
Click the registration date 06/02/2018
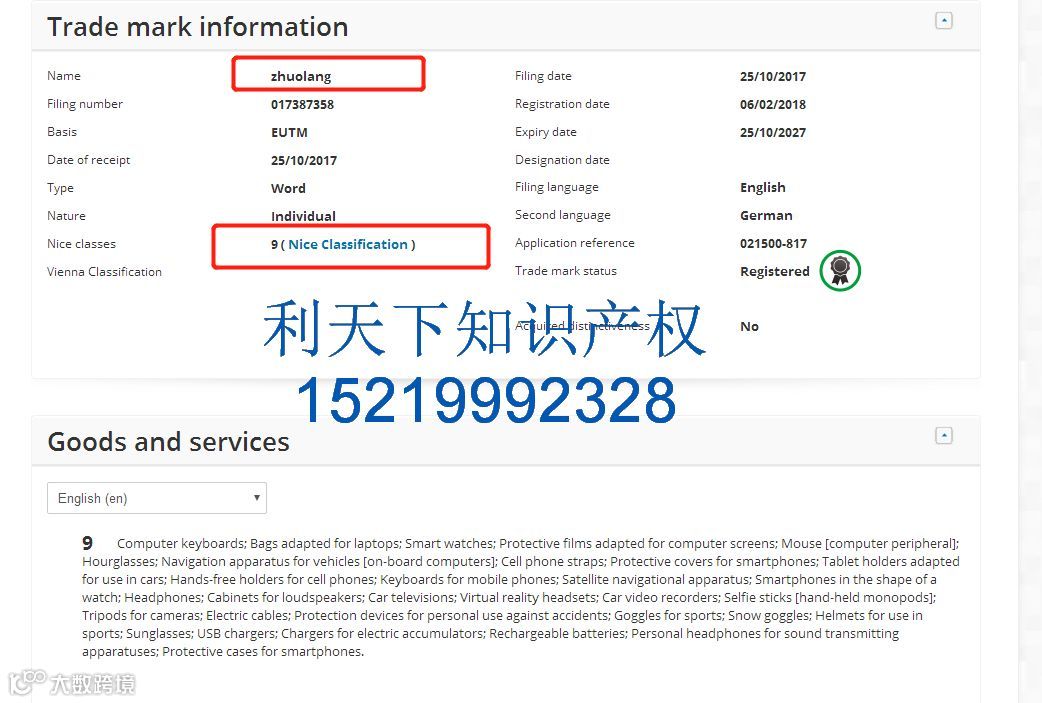pos(773,104)
